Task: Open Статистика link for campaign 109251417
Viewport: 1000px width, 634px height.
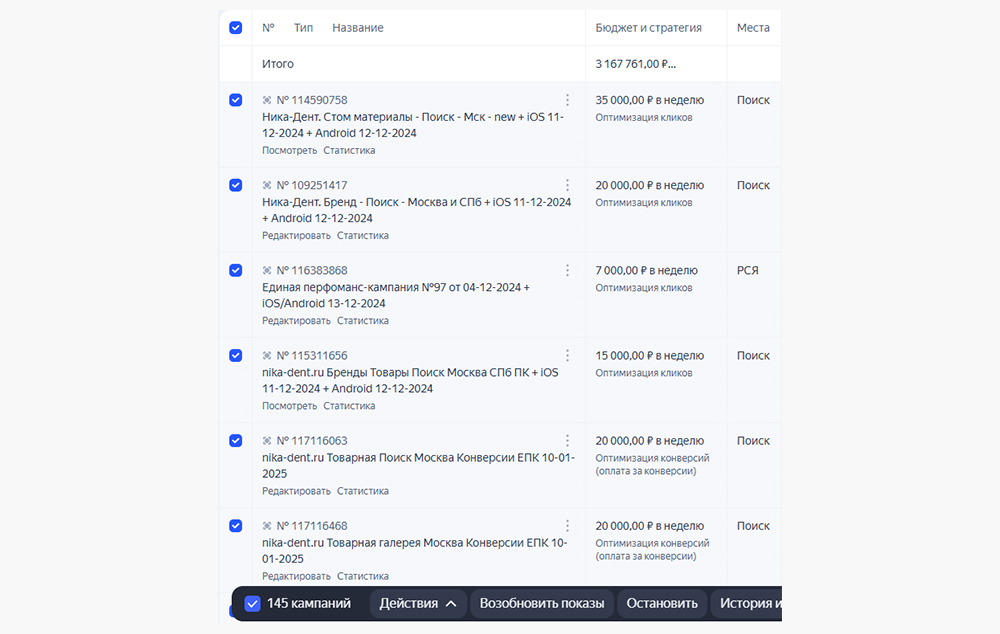Action: 362,235
